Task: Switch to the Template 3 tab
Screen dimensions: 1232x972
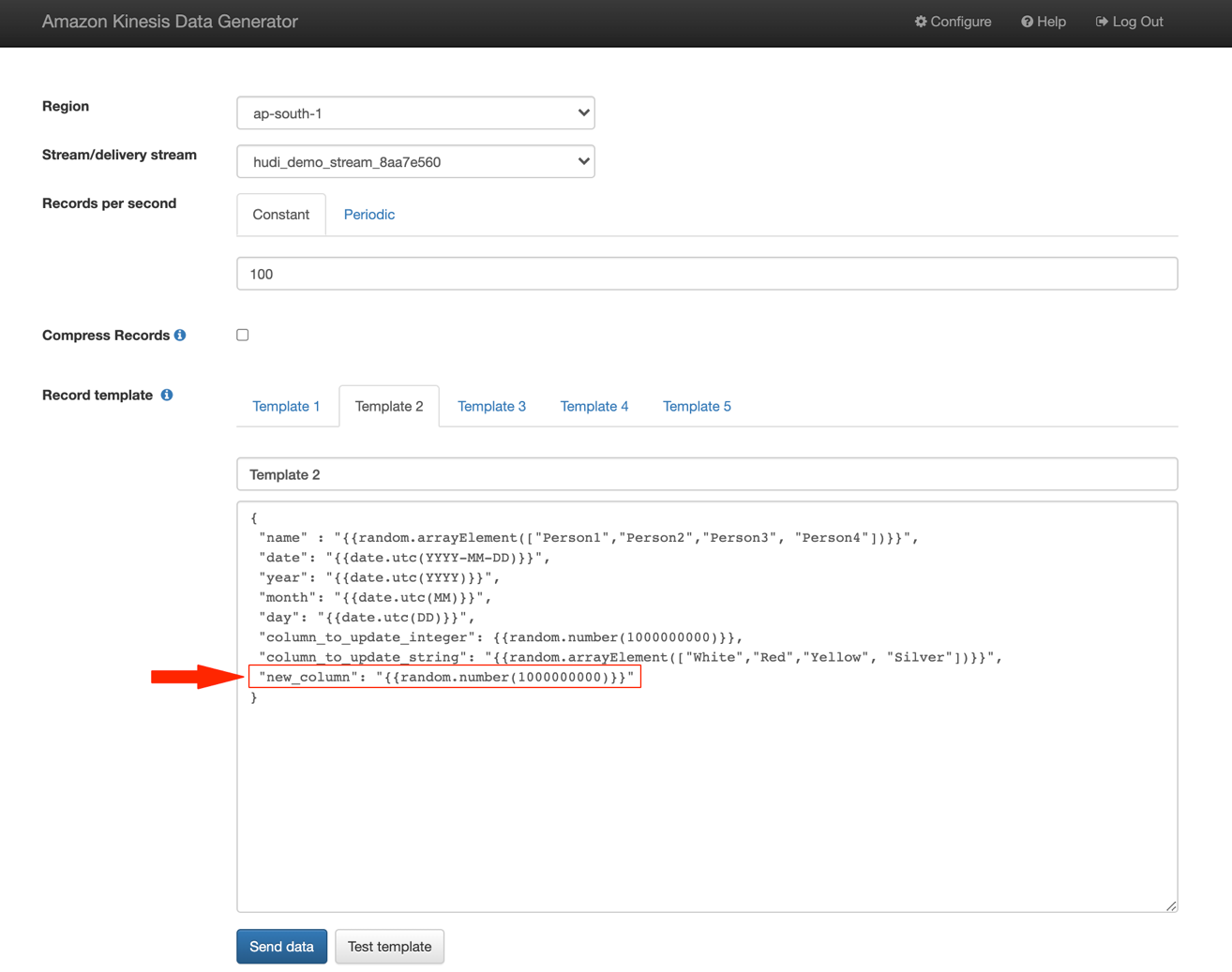Action: tap(491, 406)
